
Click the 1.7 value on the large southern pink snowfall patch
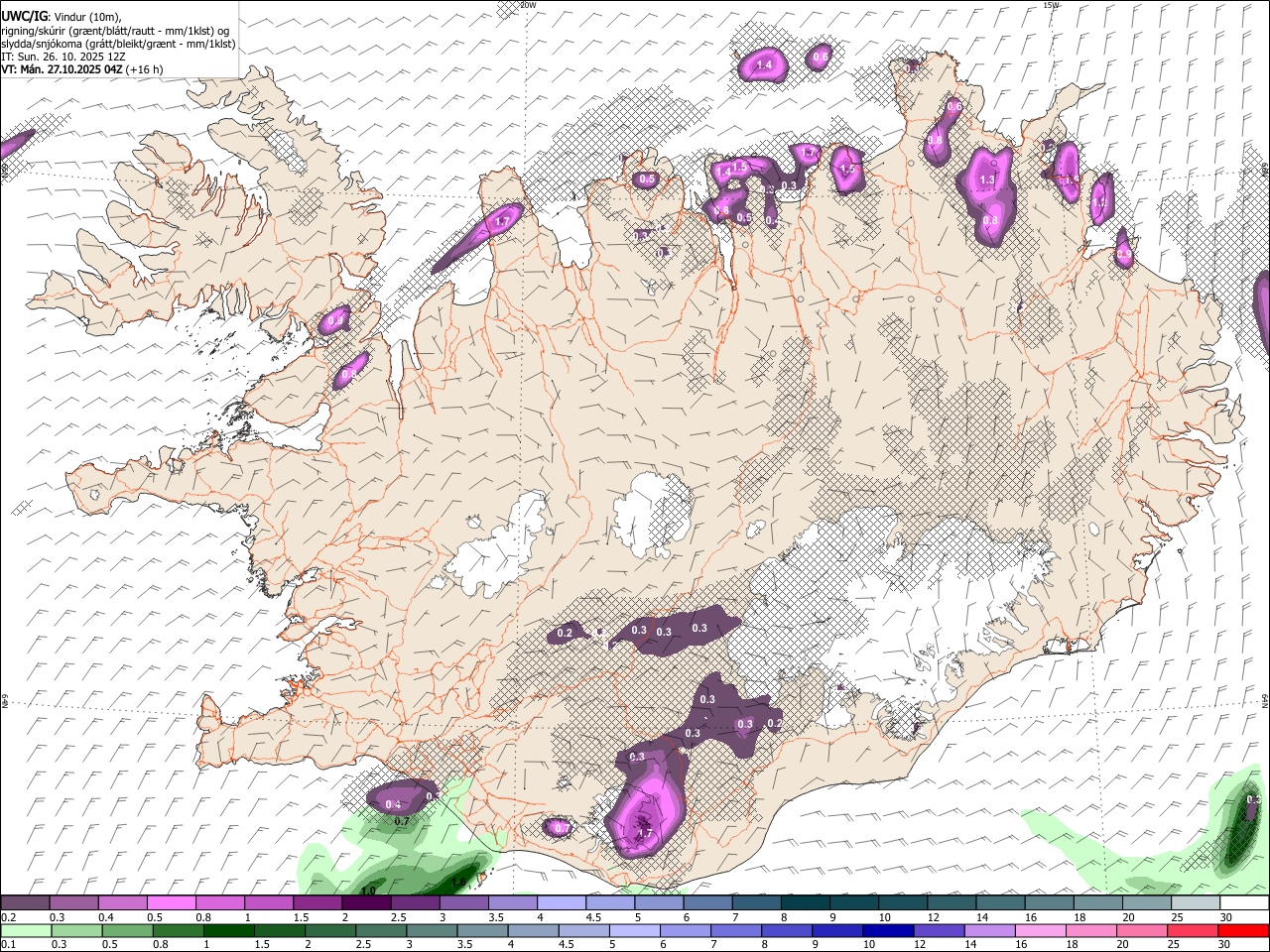tap(645, 834)
